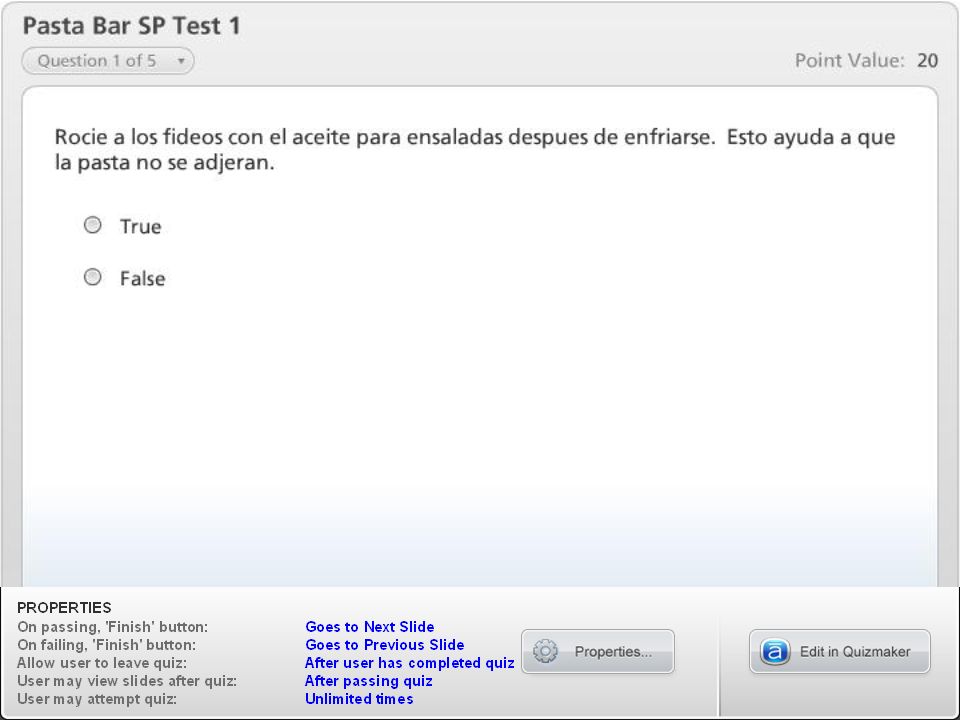Image resolution: width=960 pixels, height=720 pixels.
Task: Click the 'User may attempt quiz:' label
Action: pos(97,699)
